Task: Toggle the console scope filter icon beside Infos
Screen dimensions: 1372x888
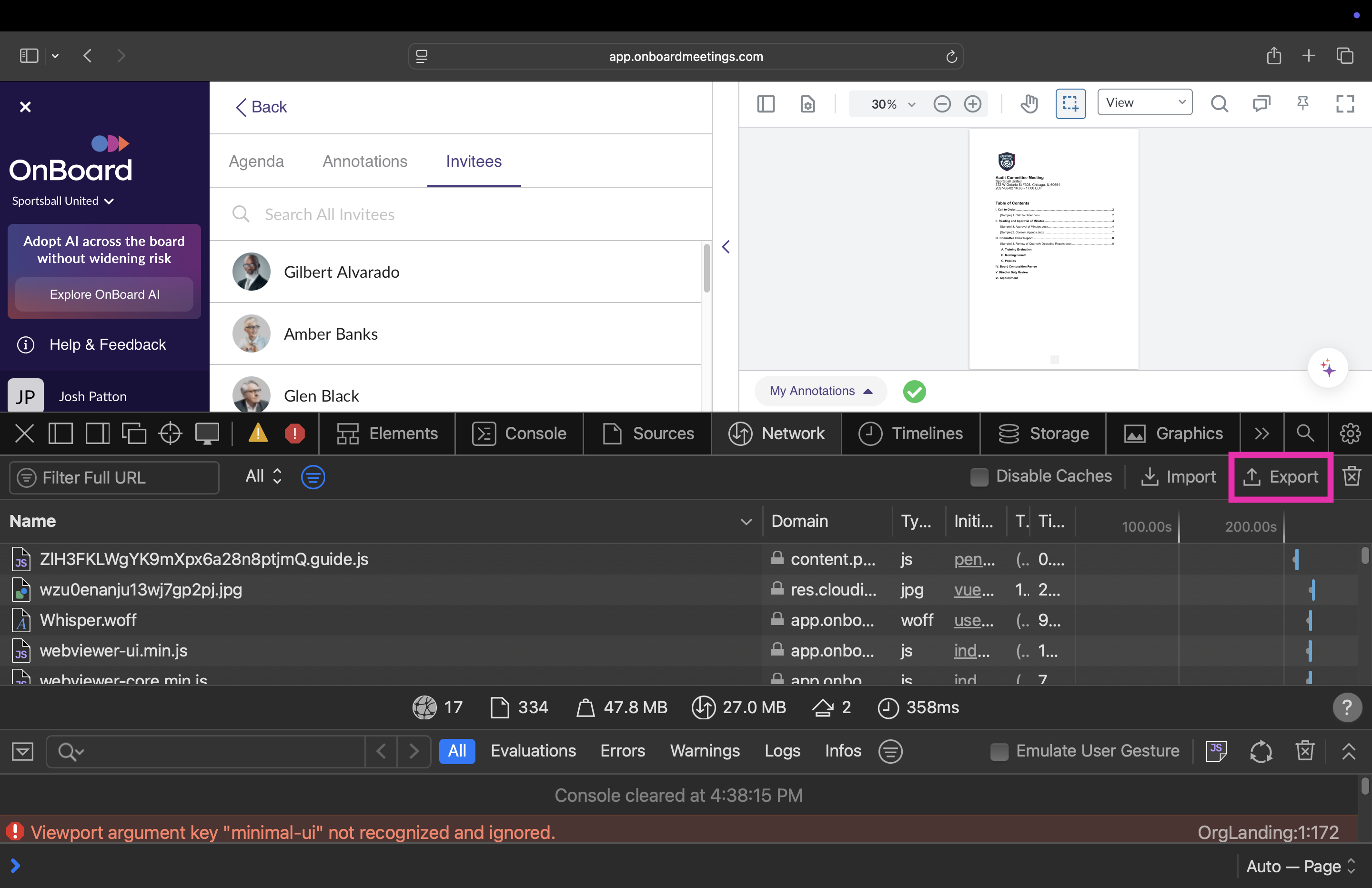Action: (890, 751)
